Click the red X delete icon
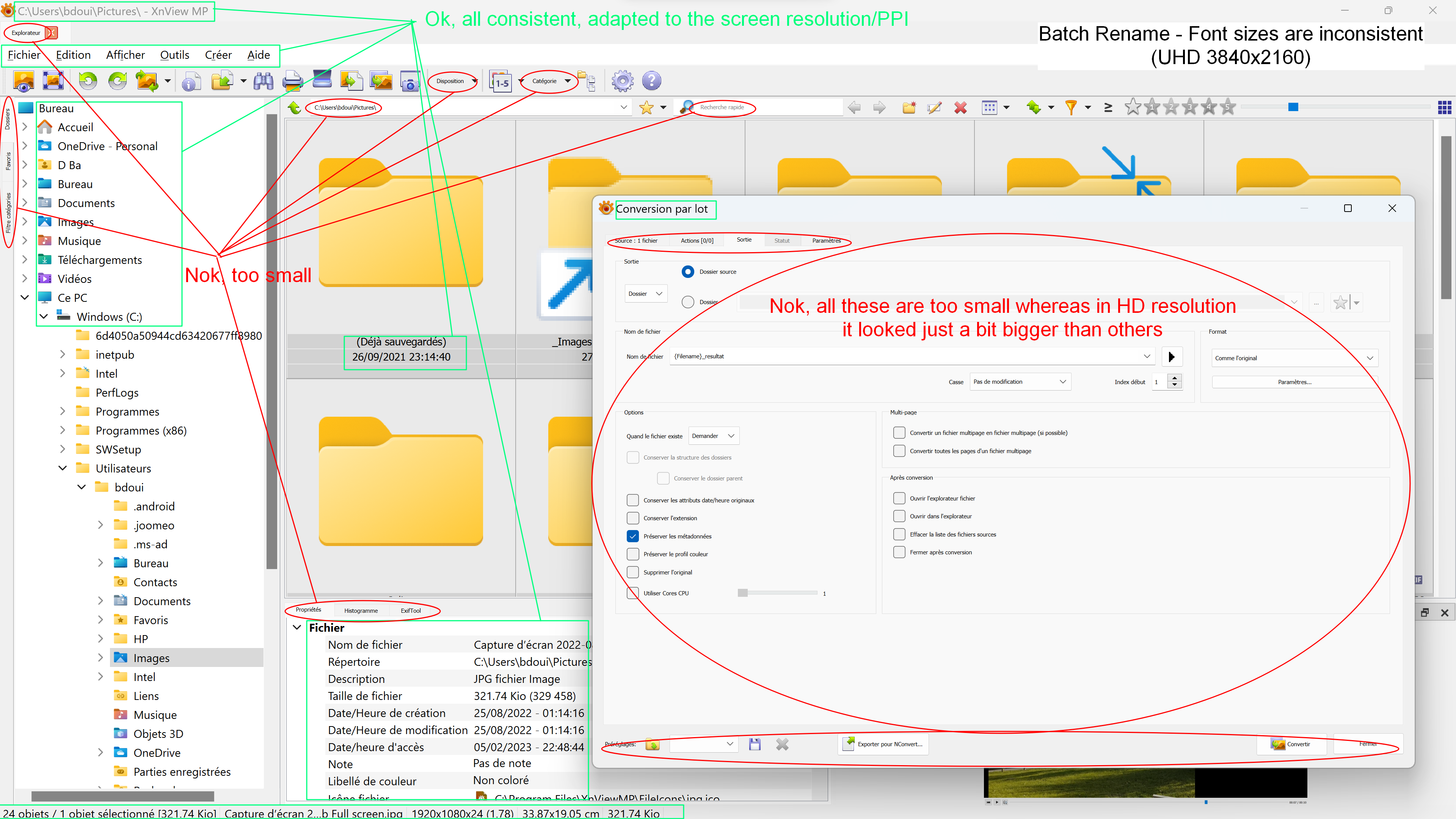 [x=960, y=107]
